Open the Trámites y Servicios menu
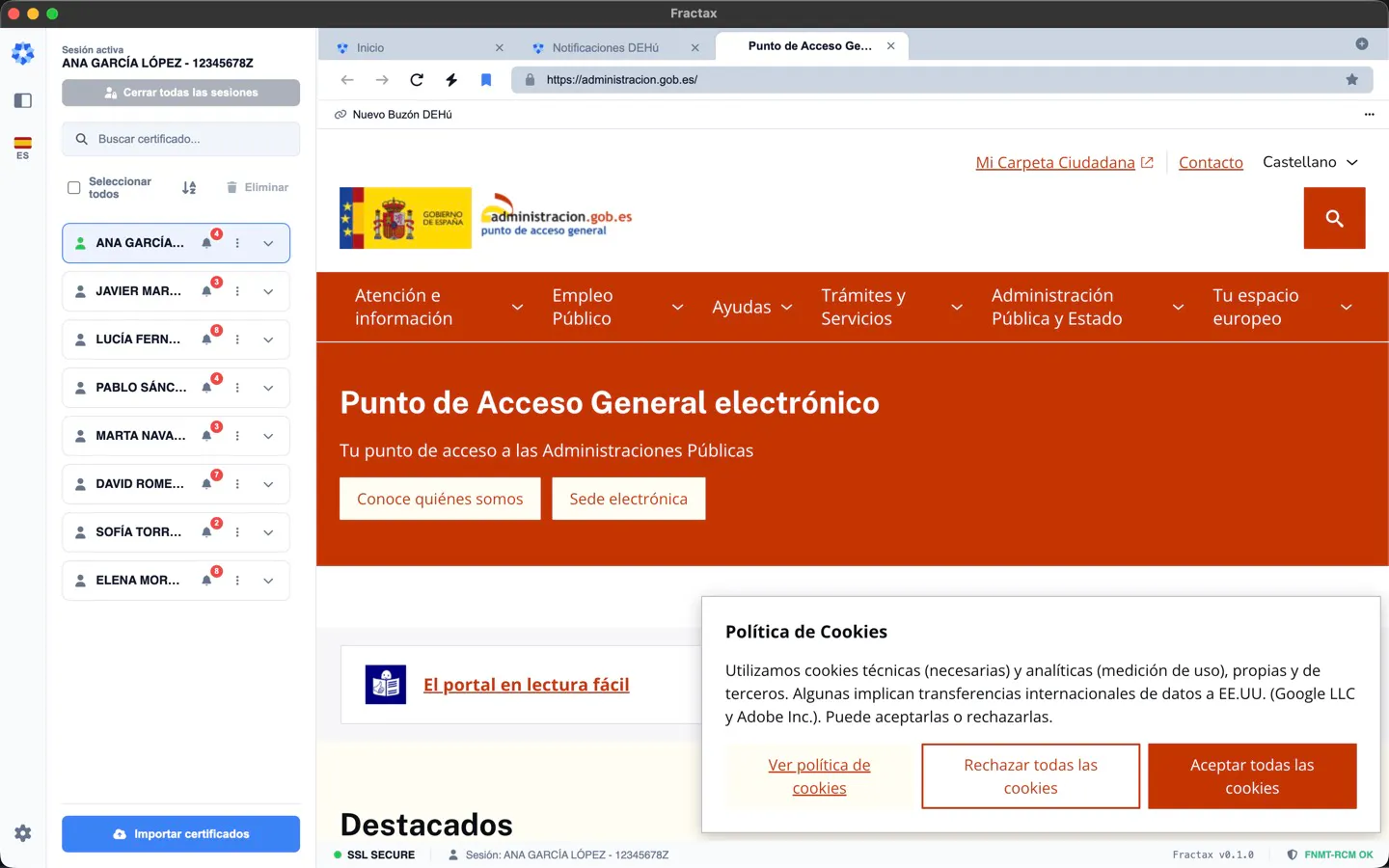The image size is (1389, 868). pos(891,307)
